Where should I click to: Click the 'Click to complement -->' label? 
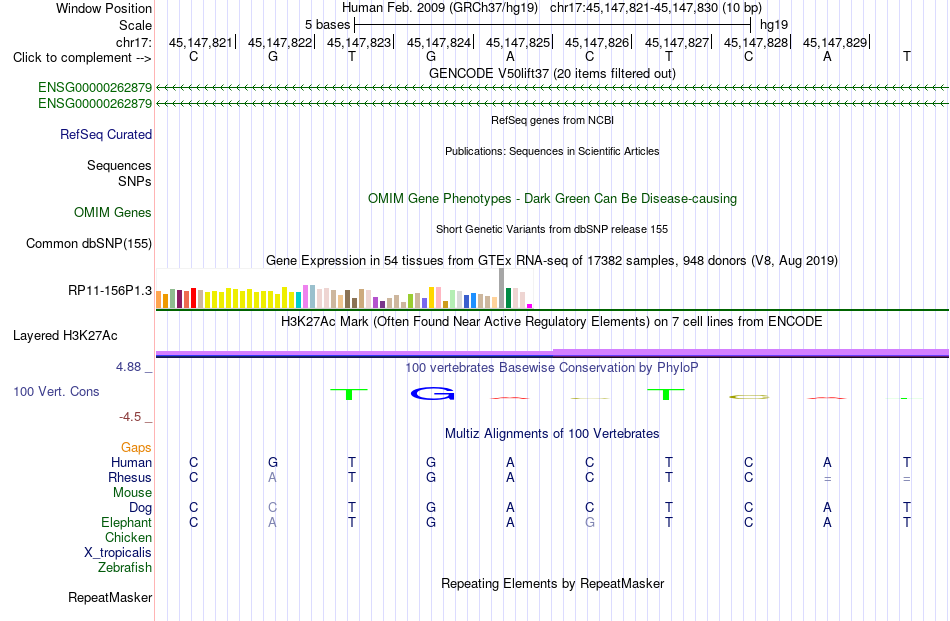tap(82, 58)
